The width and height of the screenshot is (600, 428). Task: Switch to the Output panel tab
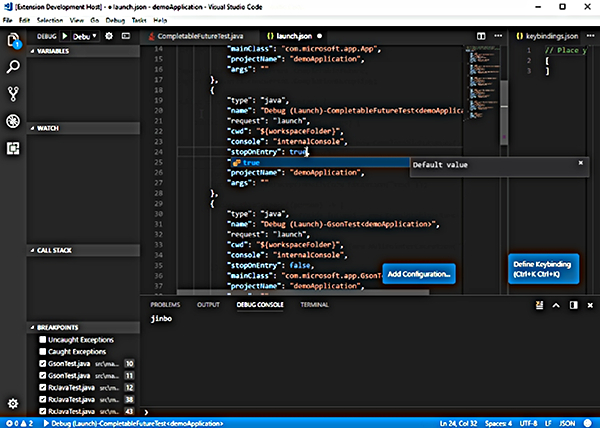208,305
